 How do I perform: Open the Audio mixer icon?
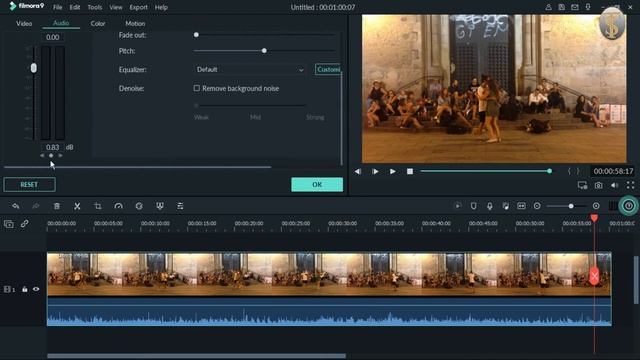(x=505, y=206)
